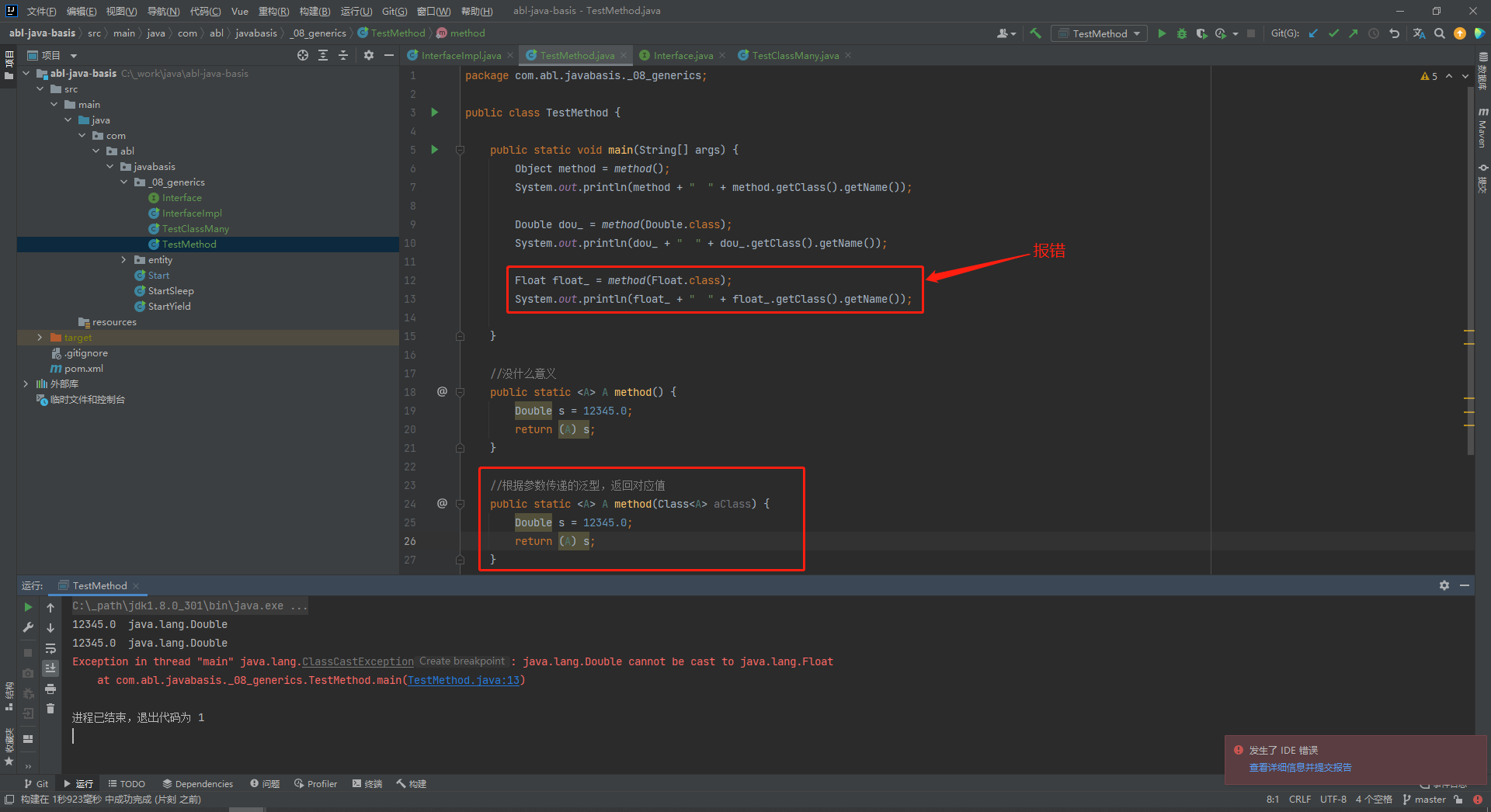This screenshot has height=812, width=1491.
Task: Select opened file in project tree
Action: [x=303, y=55]
